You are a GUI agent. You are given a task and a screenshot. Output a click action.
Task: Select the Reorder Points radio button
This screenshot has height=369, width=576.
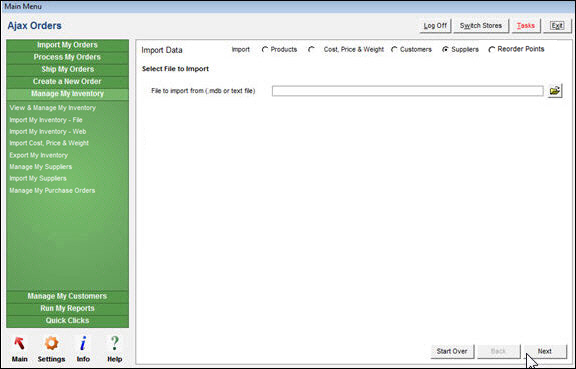point(492,50)
